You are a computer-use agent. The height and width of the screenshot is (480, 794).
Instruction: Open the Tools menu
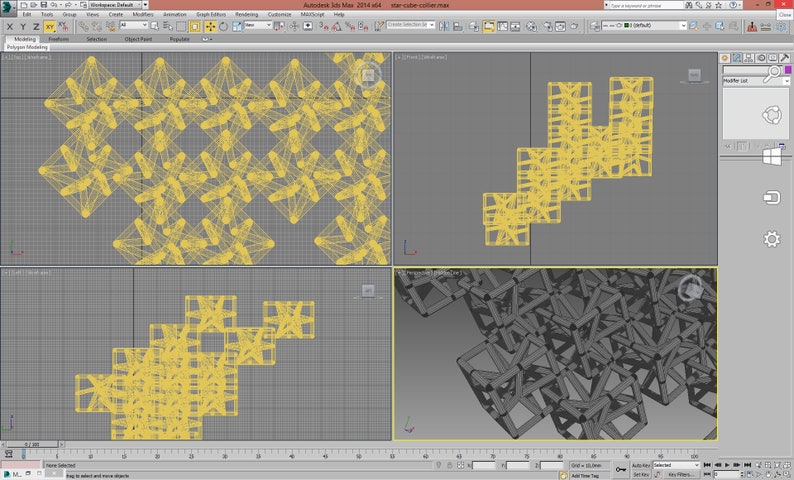coord(47,15)
